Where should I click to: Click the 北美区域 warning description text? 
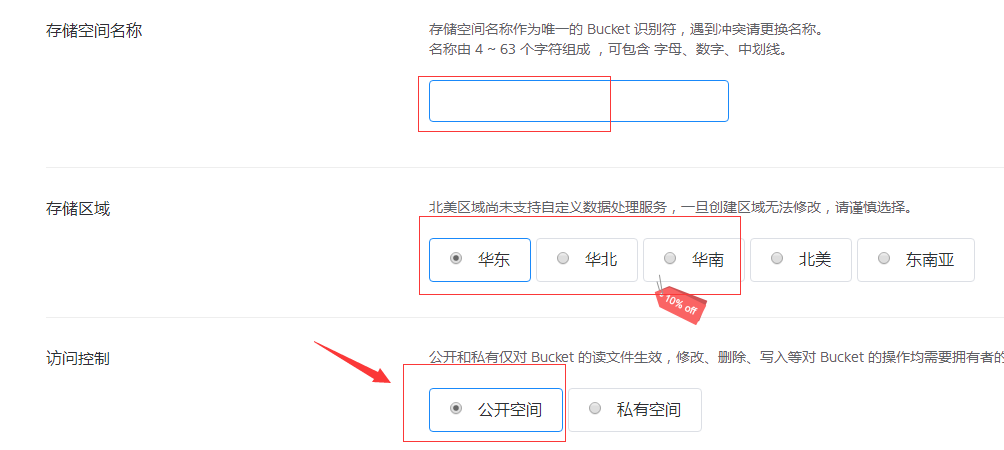coord(670,208)
